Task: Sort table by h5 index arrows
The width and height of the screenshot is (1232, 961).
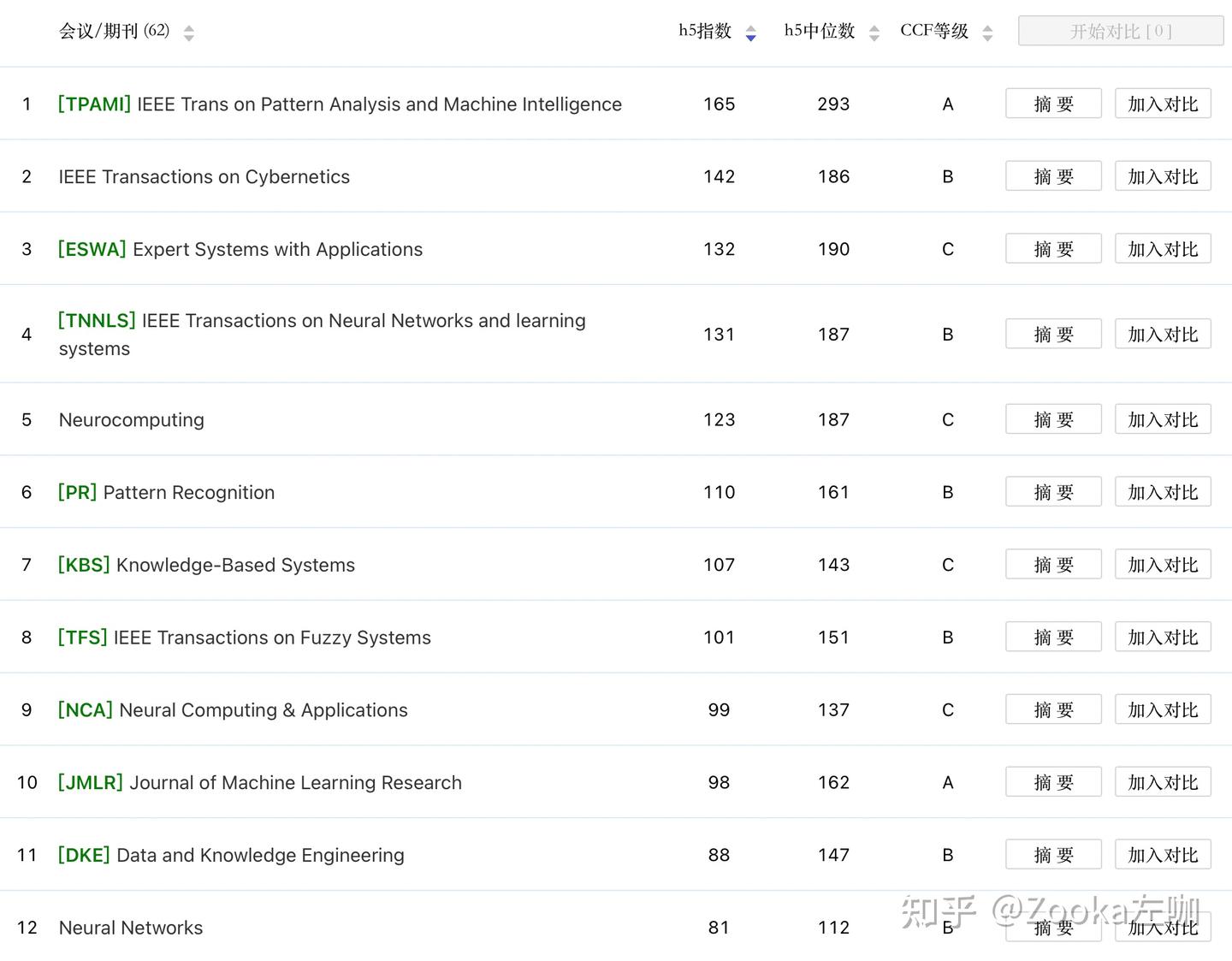Action: [750, 33]
